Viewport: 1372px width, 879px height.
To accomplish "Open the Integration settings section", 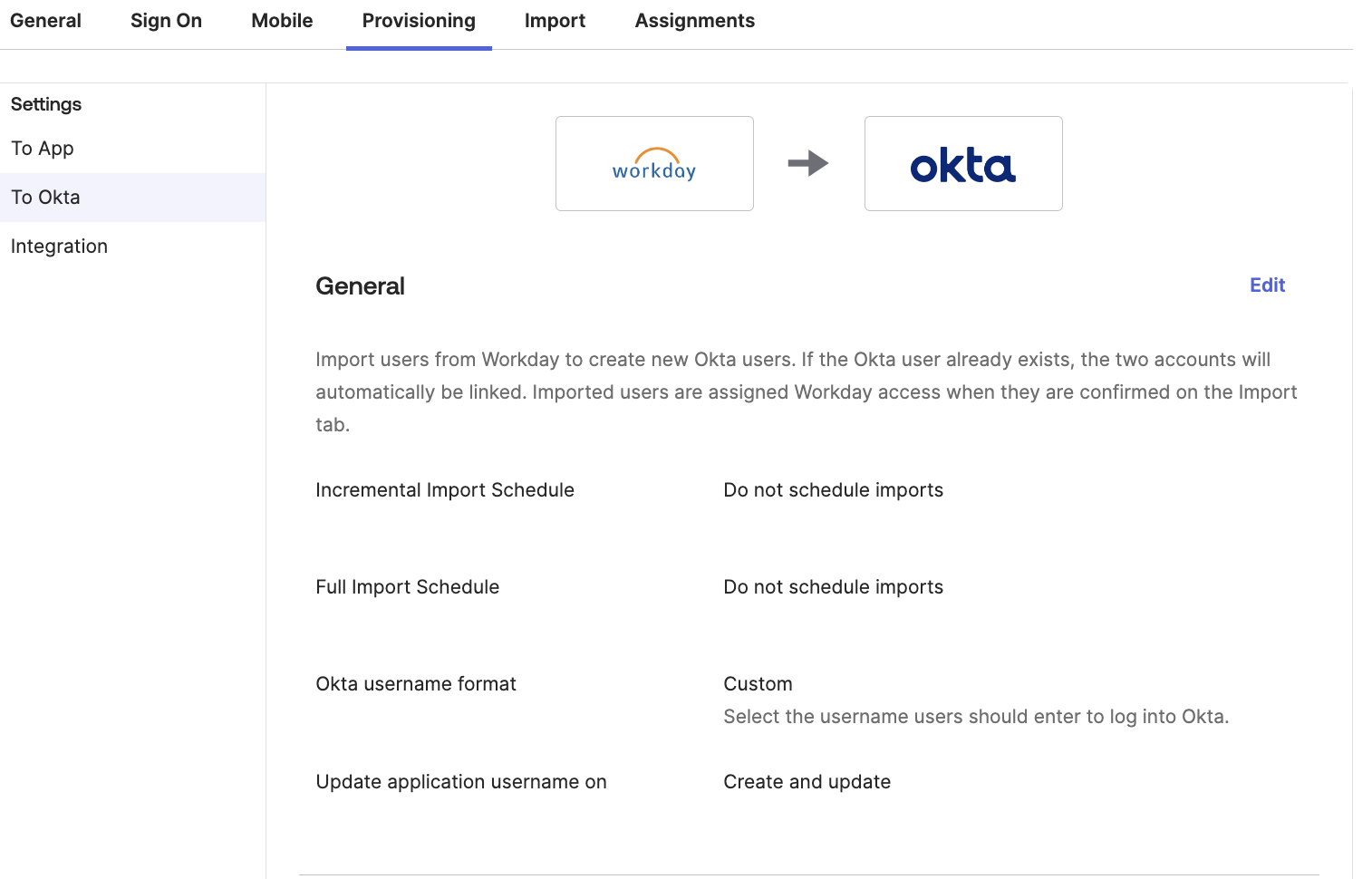I will pos(59,246).
